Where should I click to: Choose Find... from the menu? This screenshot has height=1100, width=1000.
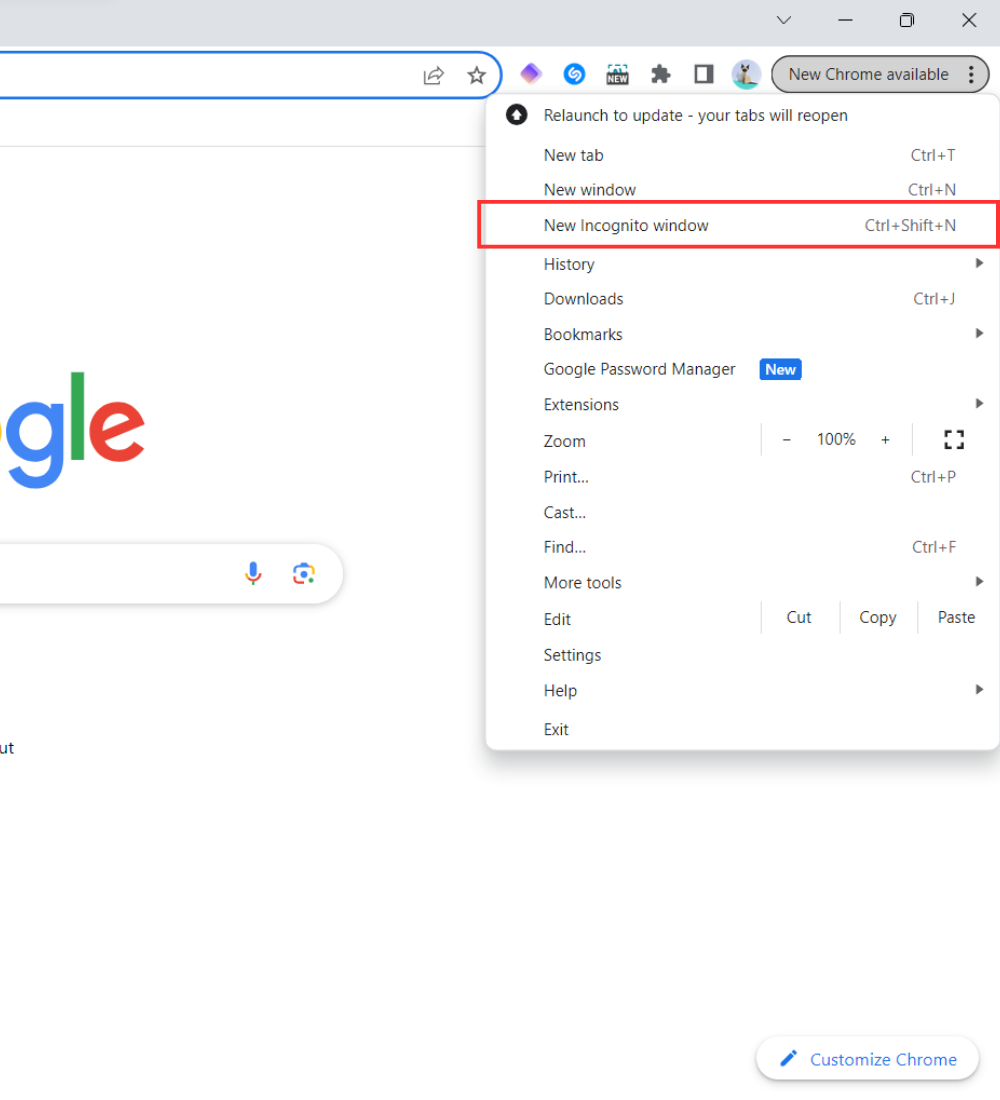pos(742,547)
